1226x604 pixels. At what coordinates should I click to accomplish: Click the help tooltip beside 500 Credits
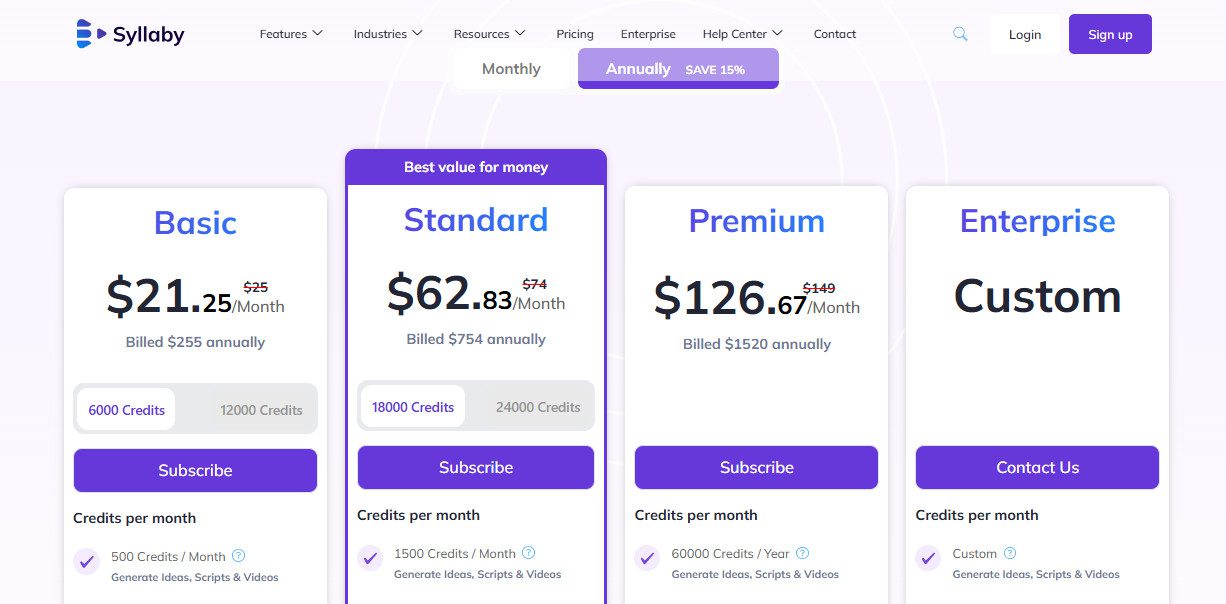pyautogui.click(x=239, y=556)
